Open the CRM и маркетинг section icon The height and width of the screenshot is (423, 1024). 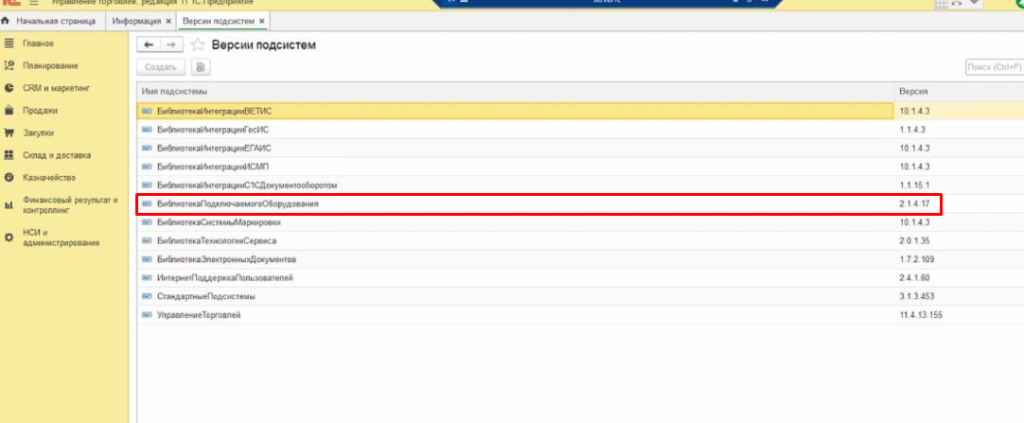[x=9, y=88]
